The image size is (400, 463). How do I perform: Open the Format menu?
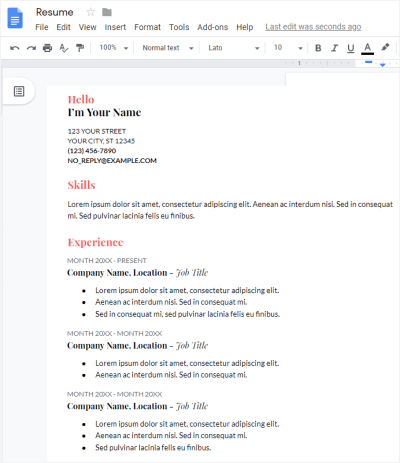pos(147,27)
